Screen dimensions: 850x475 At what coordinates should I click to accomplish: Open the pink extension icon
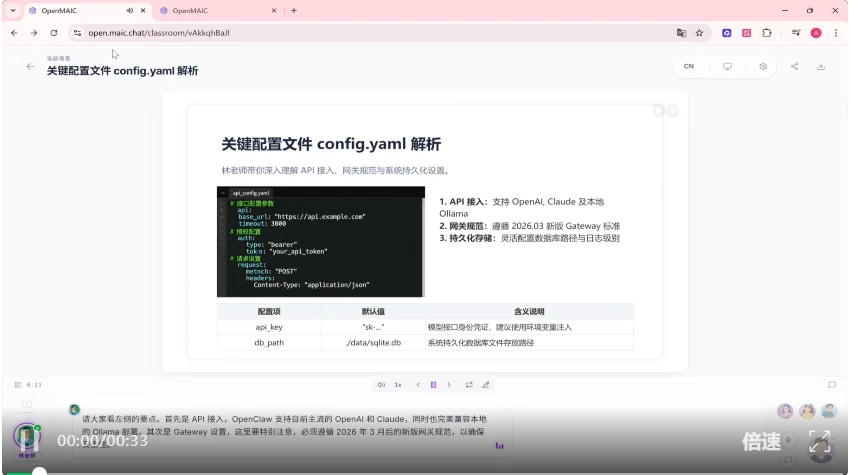pos(746,33)
